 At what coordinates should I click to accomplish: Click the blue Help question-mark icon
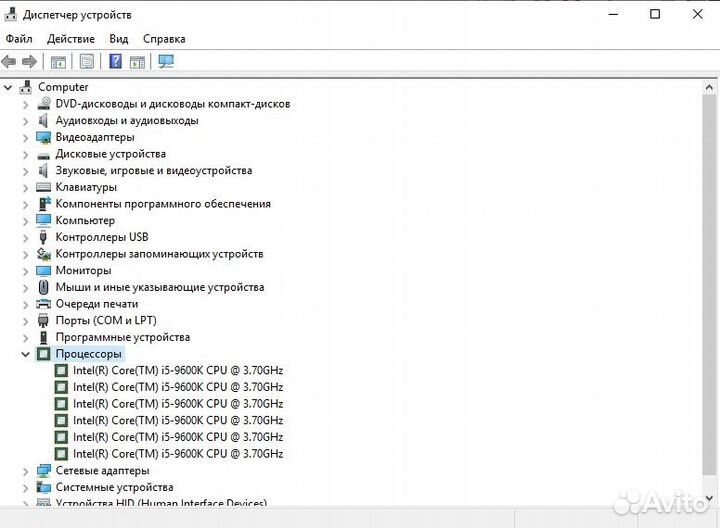(115, 61)
